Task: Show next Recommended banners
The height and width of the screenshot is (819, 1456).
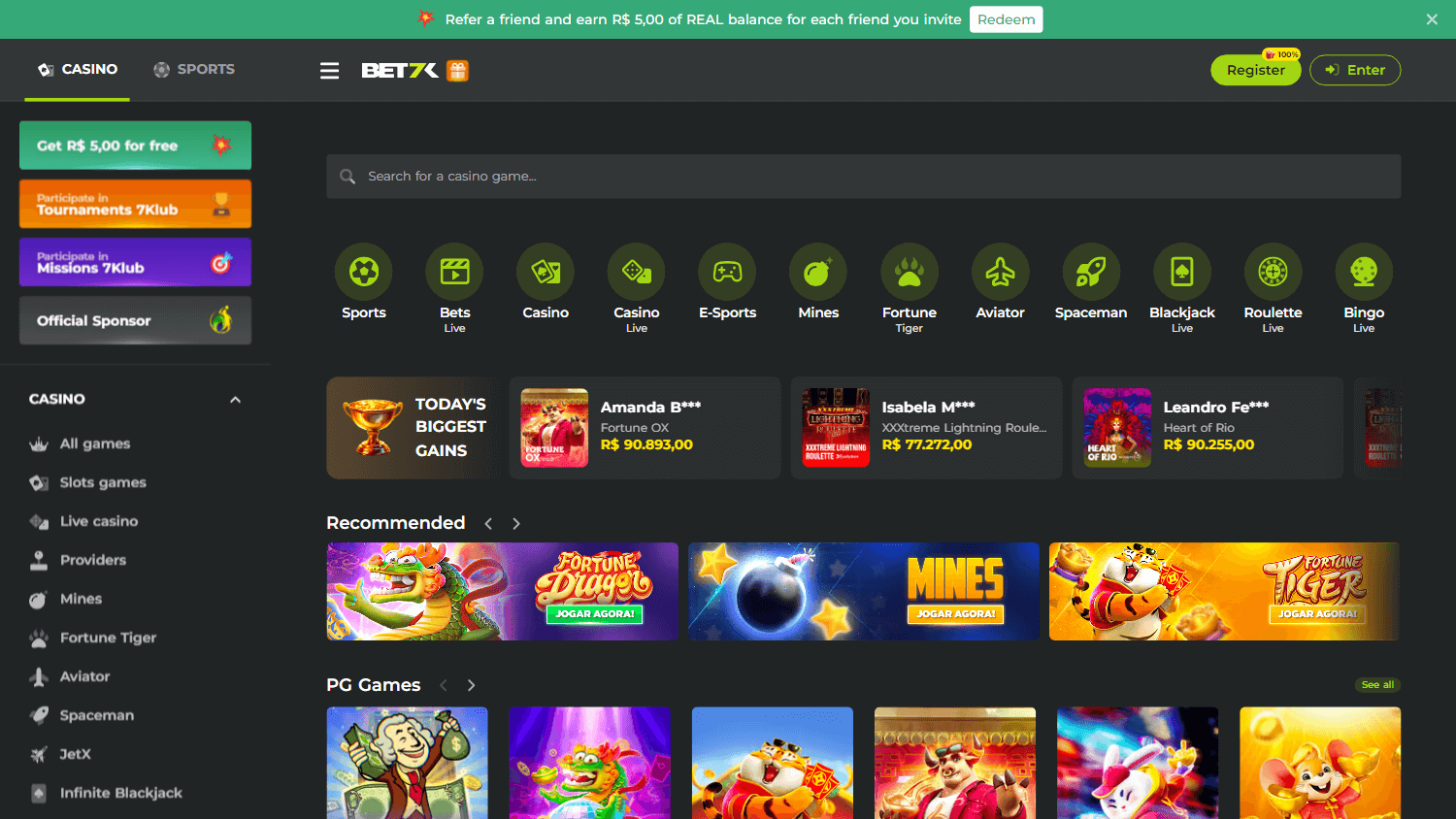Action: (516, 524)
